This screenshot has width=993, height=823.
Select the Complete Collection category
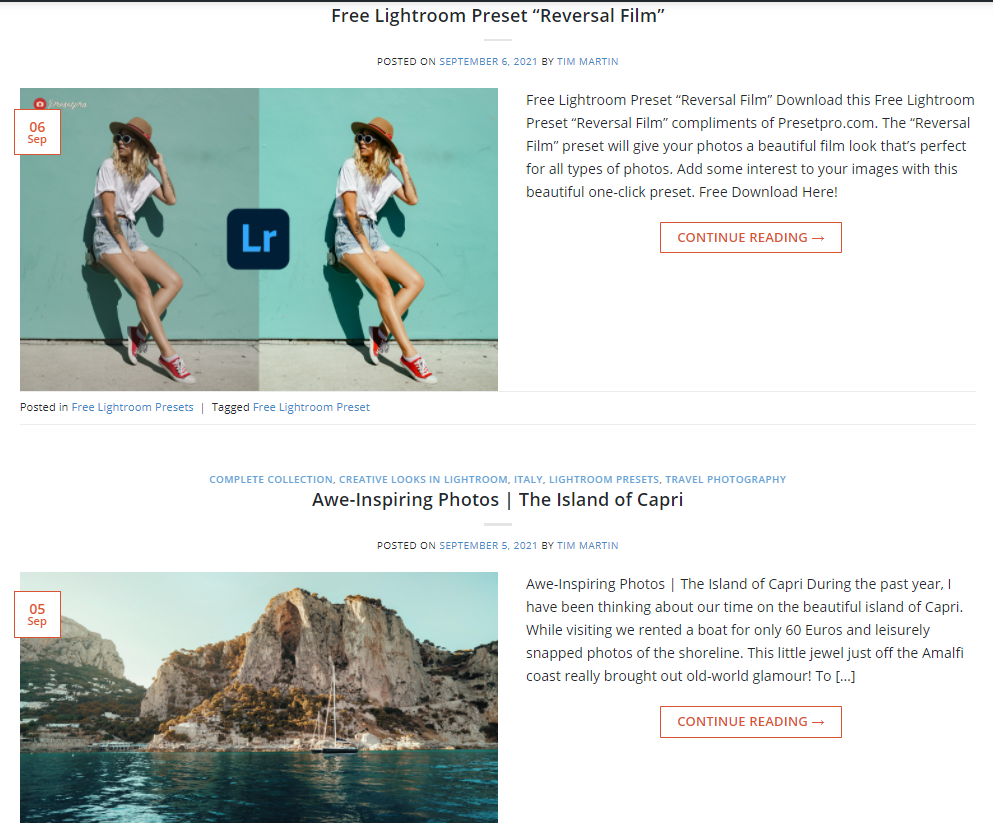271,479
